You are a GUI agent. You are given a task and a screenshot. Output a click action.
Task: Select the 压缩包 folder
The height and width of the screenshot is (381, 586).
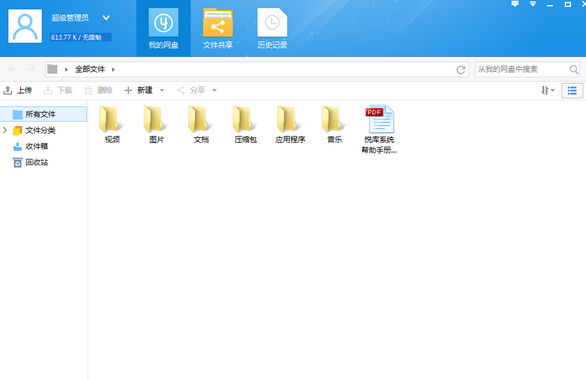point(245,125)
